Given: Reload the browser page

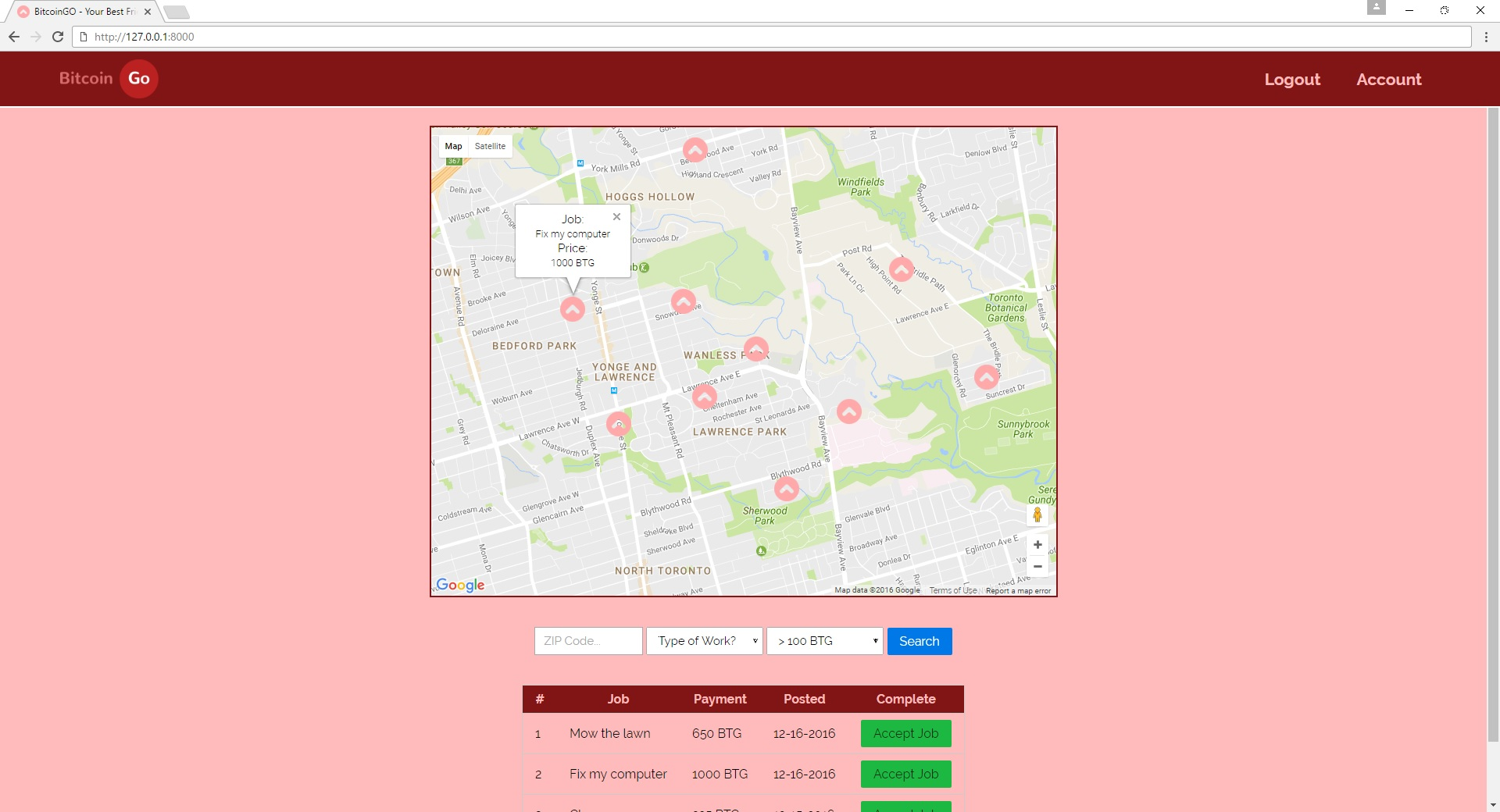Looking at the screenshot, I should 57,37.
